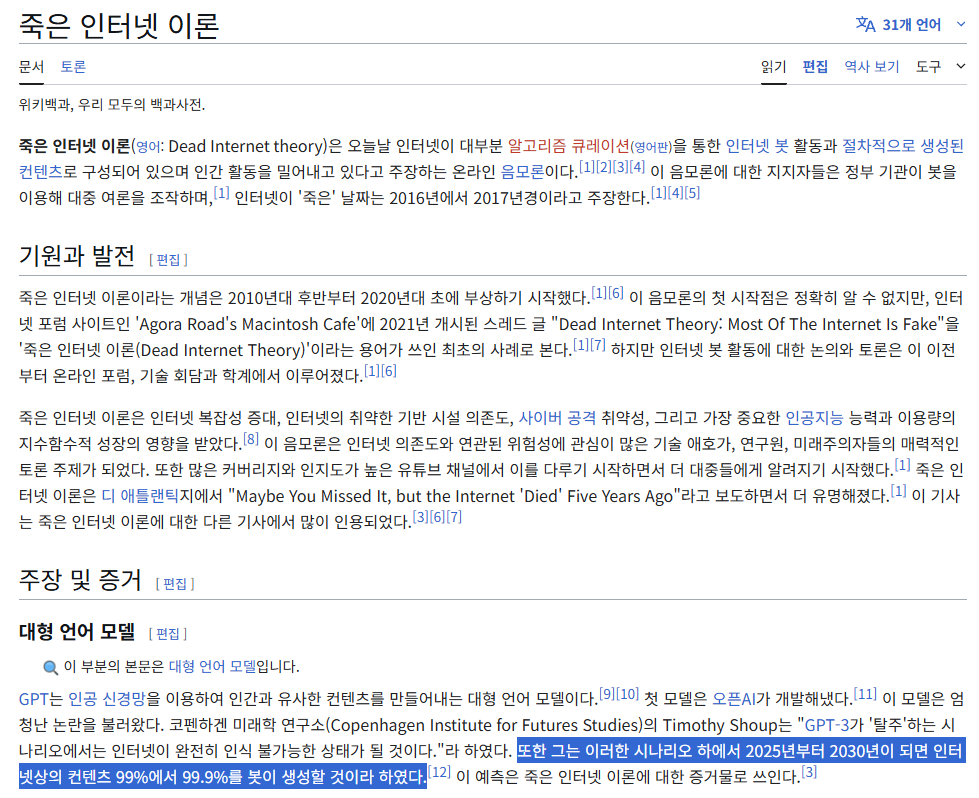Open the 사이버 공격 link
Screen dimensions: 979x798
pyautogui.click(x=558, y=418)
